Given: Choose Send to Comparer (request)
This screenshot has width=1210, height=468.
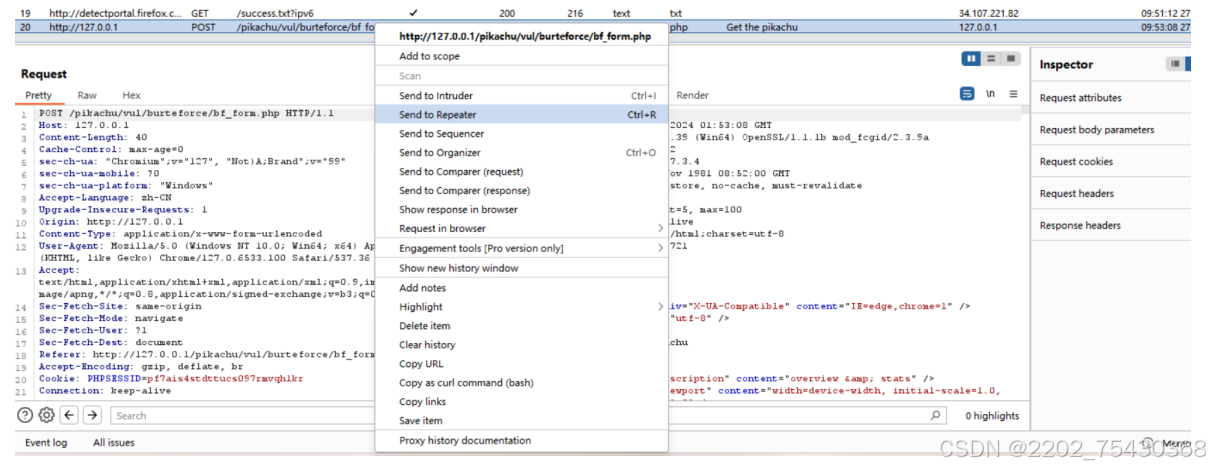Looking at the screenshot, I should [x=521, y=172].
